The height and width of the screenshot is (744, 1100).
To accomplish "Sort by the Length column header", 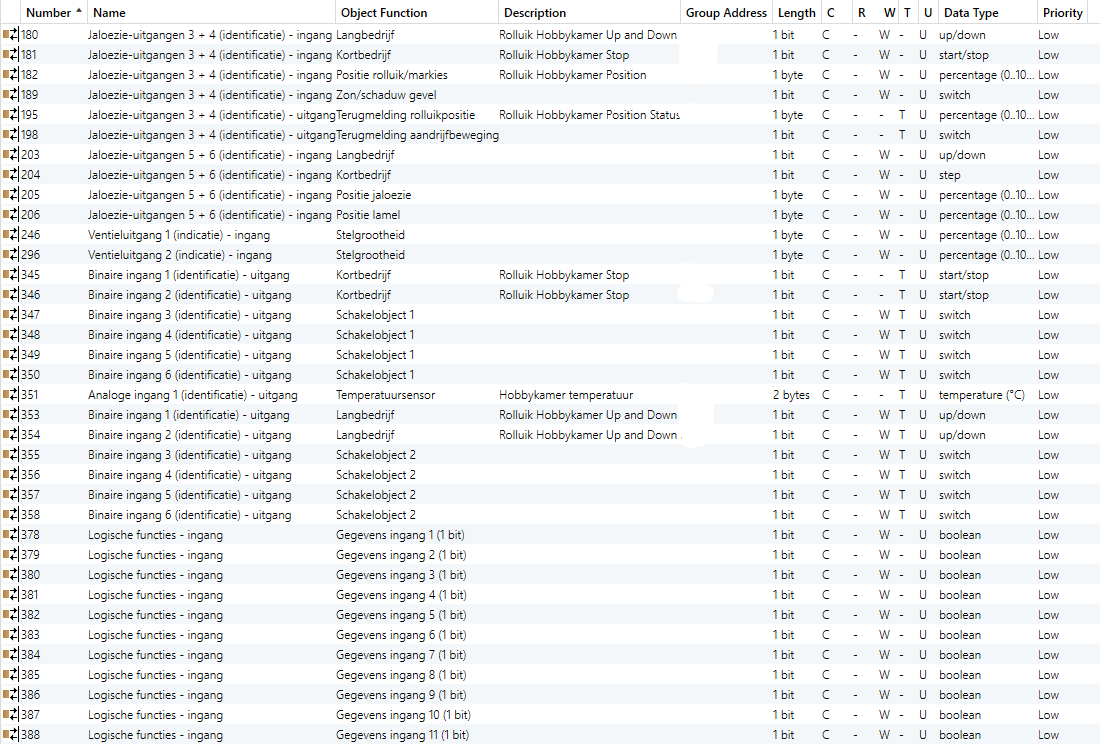I will tap(796, 13).
